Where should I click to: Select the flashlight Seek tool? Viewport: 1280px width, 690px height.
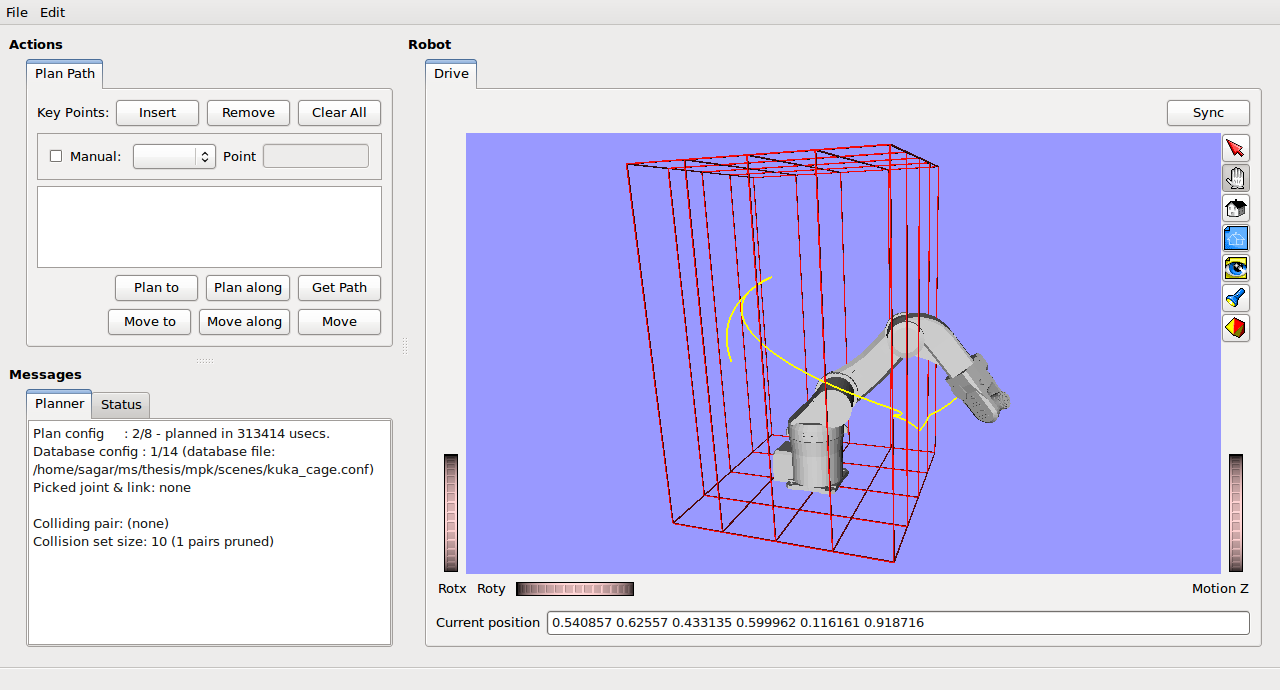[1236, 298]
